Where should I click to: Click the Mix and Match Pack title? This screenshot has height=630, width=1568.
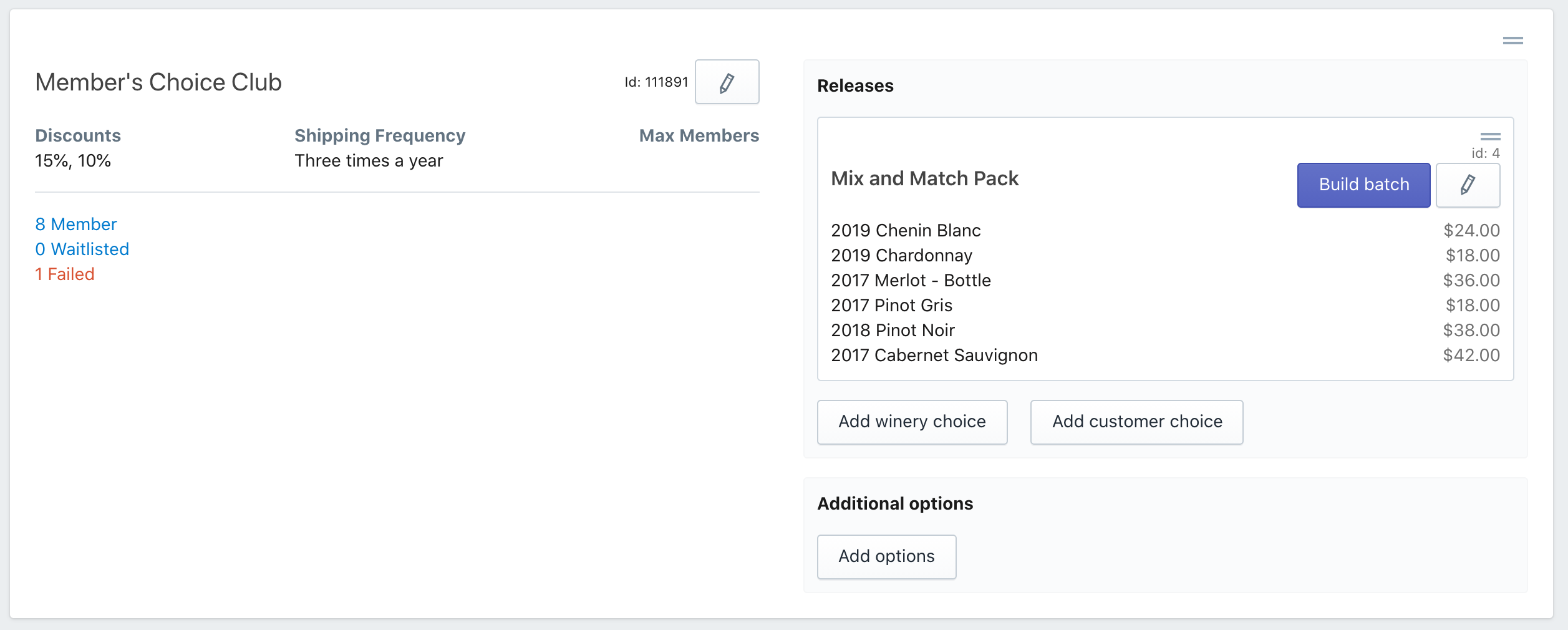click(924, 179)
